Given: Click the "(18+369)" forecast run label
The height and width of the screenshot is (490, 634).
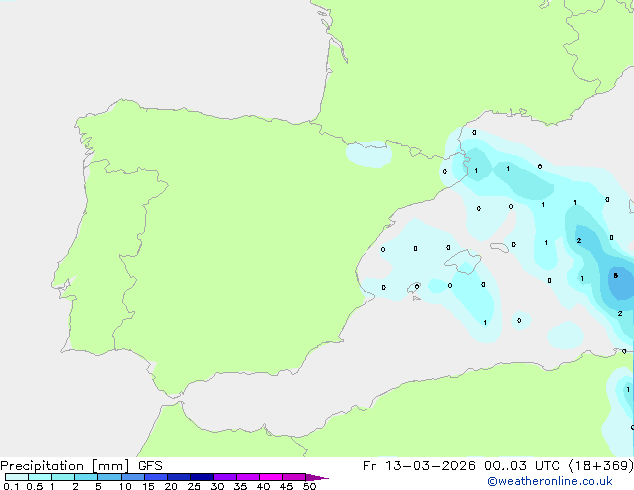Looking at the screenshot, I should pos(601,466).
